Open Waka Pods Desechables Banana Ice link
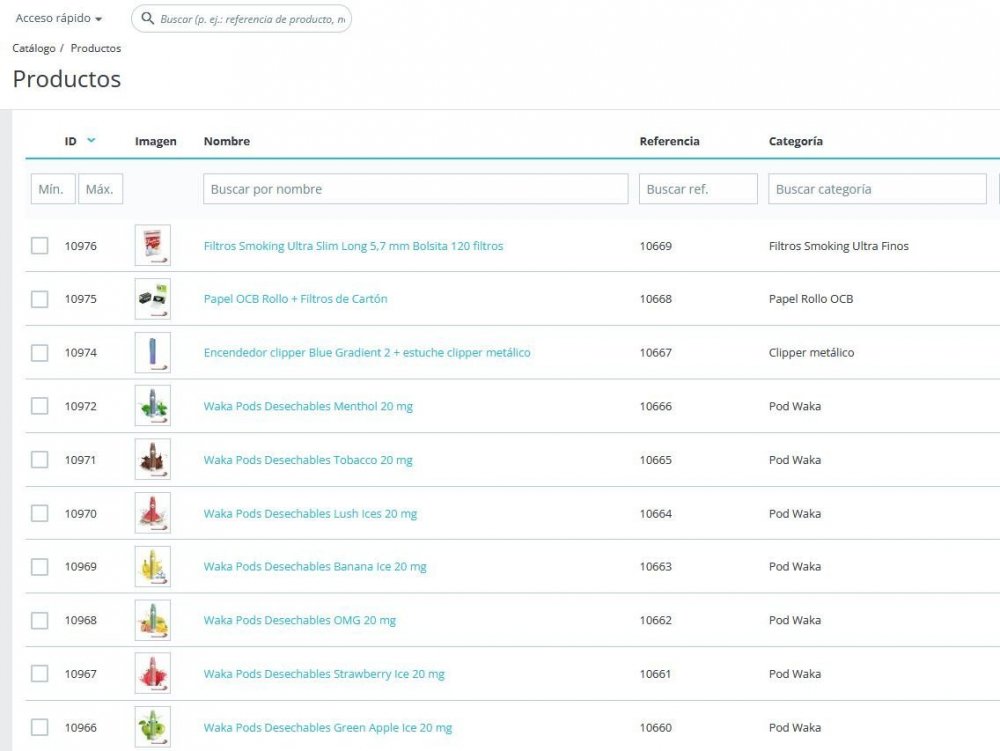Viewport: 1000px width, 751px height. [x=315, y=567]
